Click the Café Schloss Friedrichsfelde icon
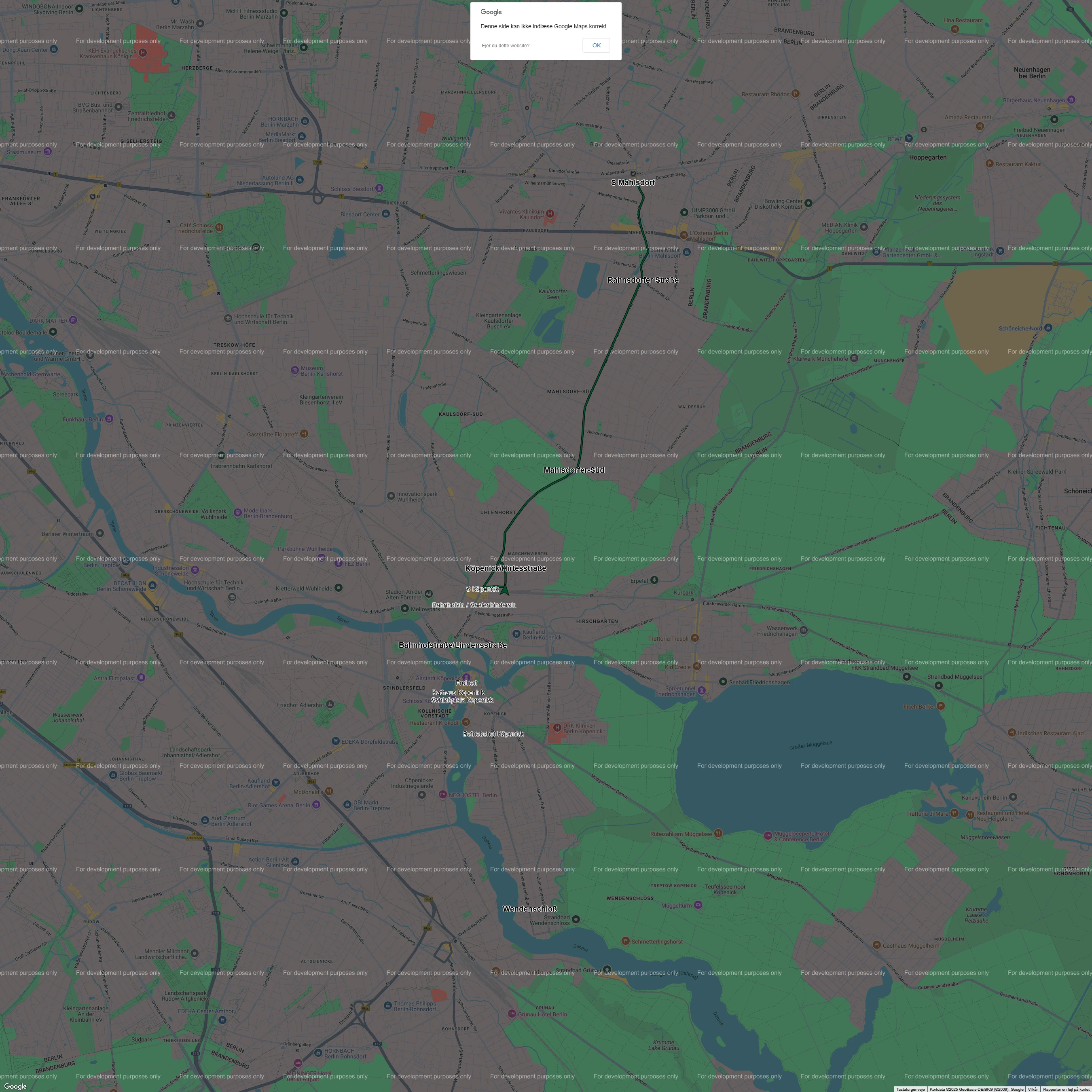Screen dimensions: 1092x1092 click(x=219, y=227)
